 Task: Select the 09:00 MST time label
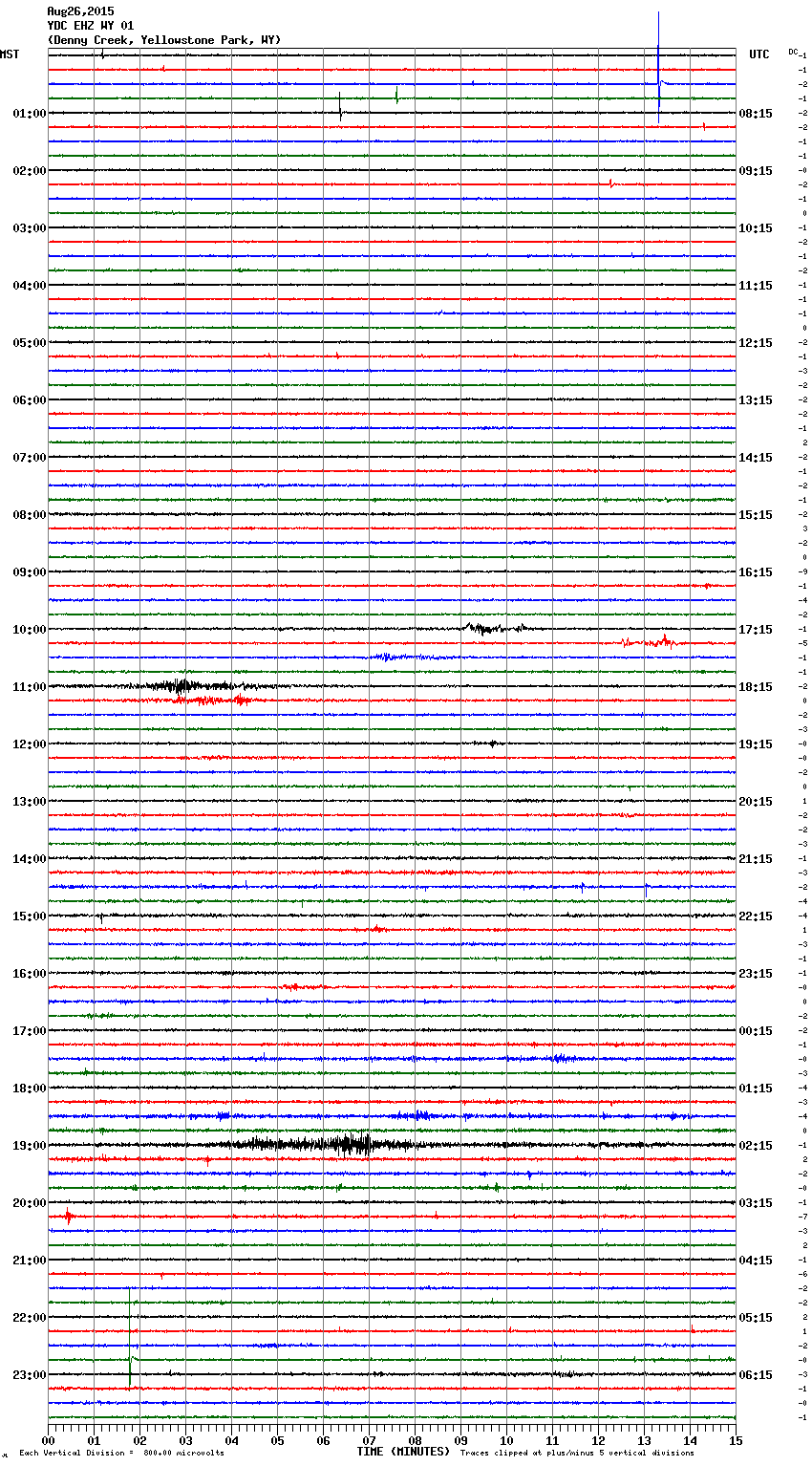[30, 572]
